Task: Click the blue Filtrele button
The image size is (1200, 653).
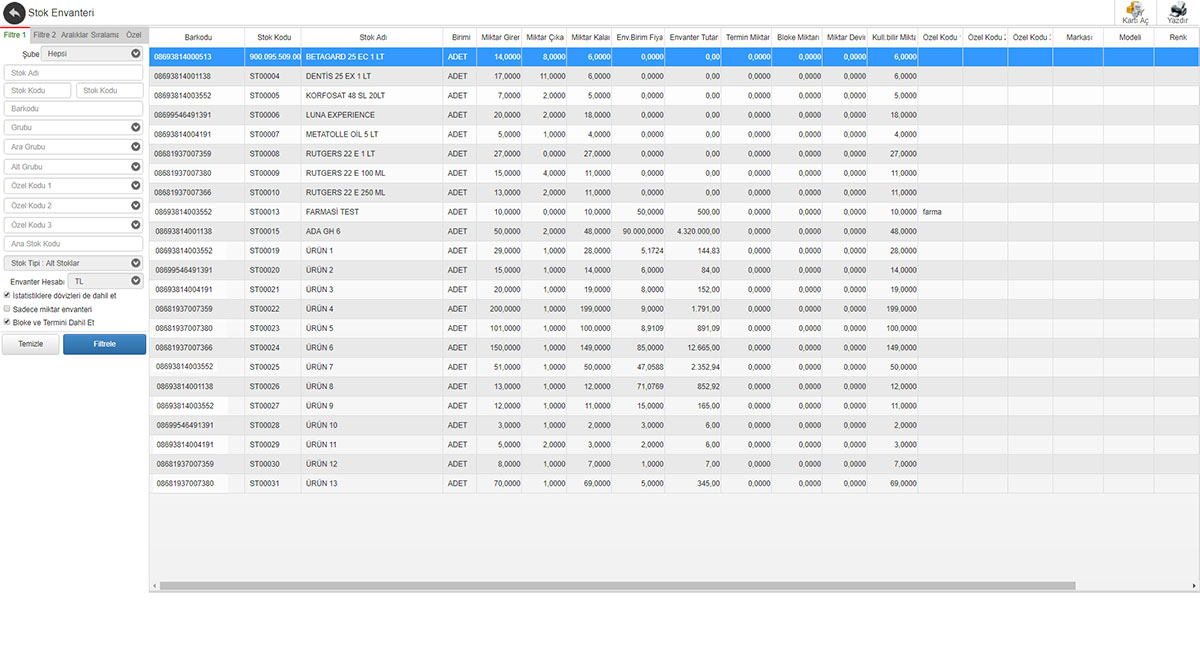Action: [x=104, y=344]
